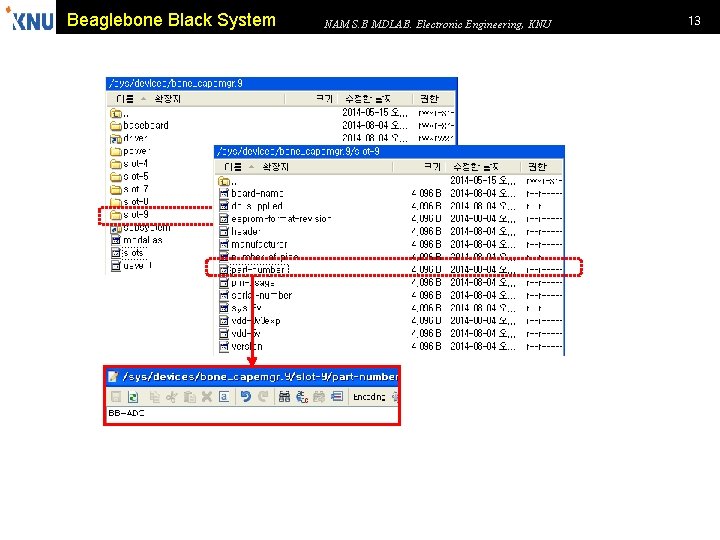The height and width of the screenshot is (540, 720).
Task: Click the Save icon in editor toolbar
Action: (116, 397)
